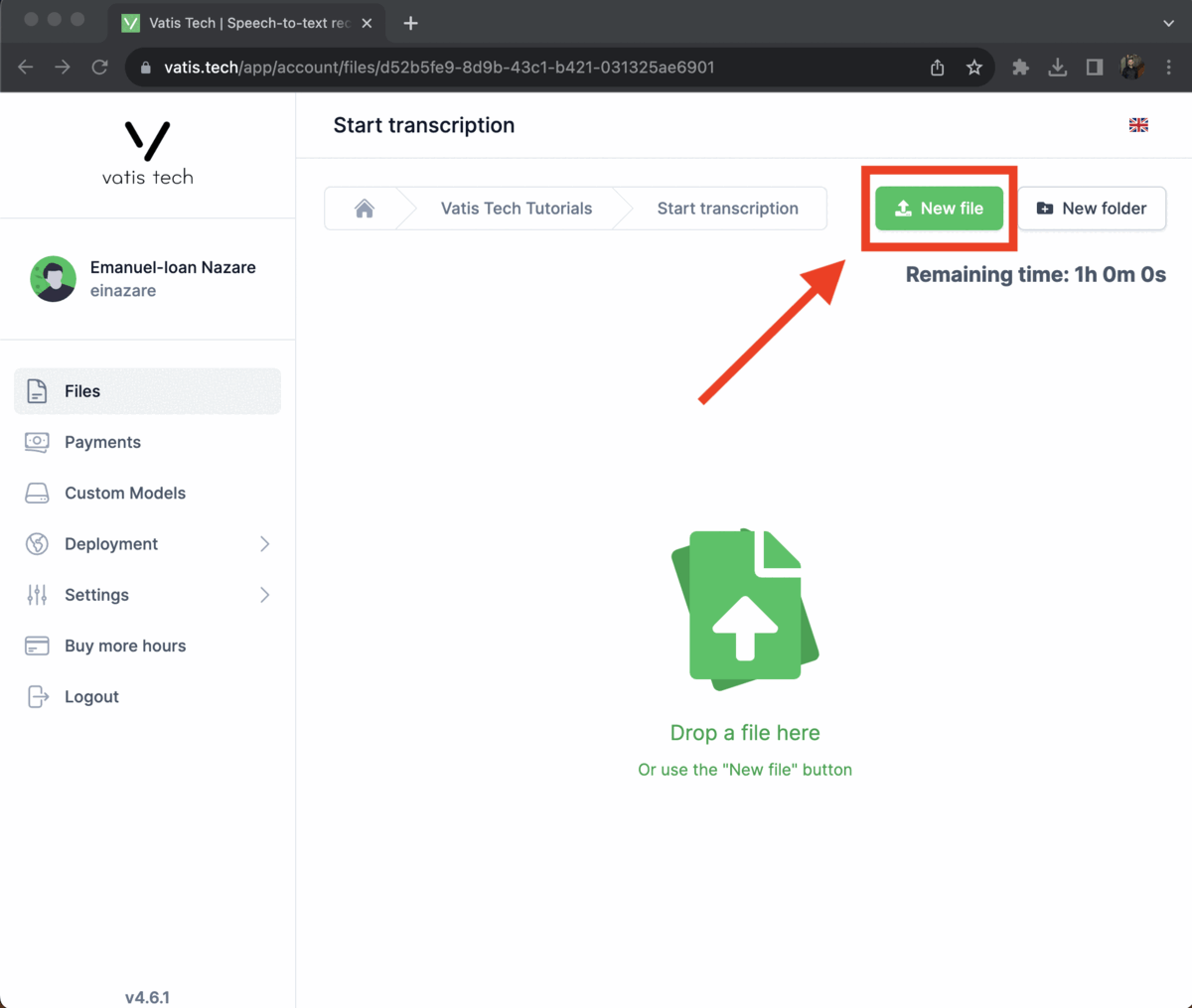Click the home breadcrumb icon
Screen dimensions: 1192x1008
tap(365, 209)
